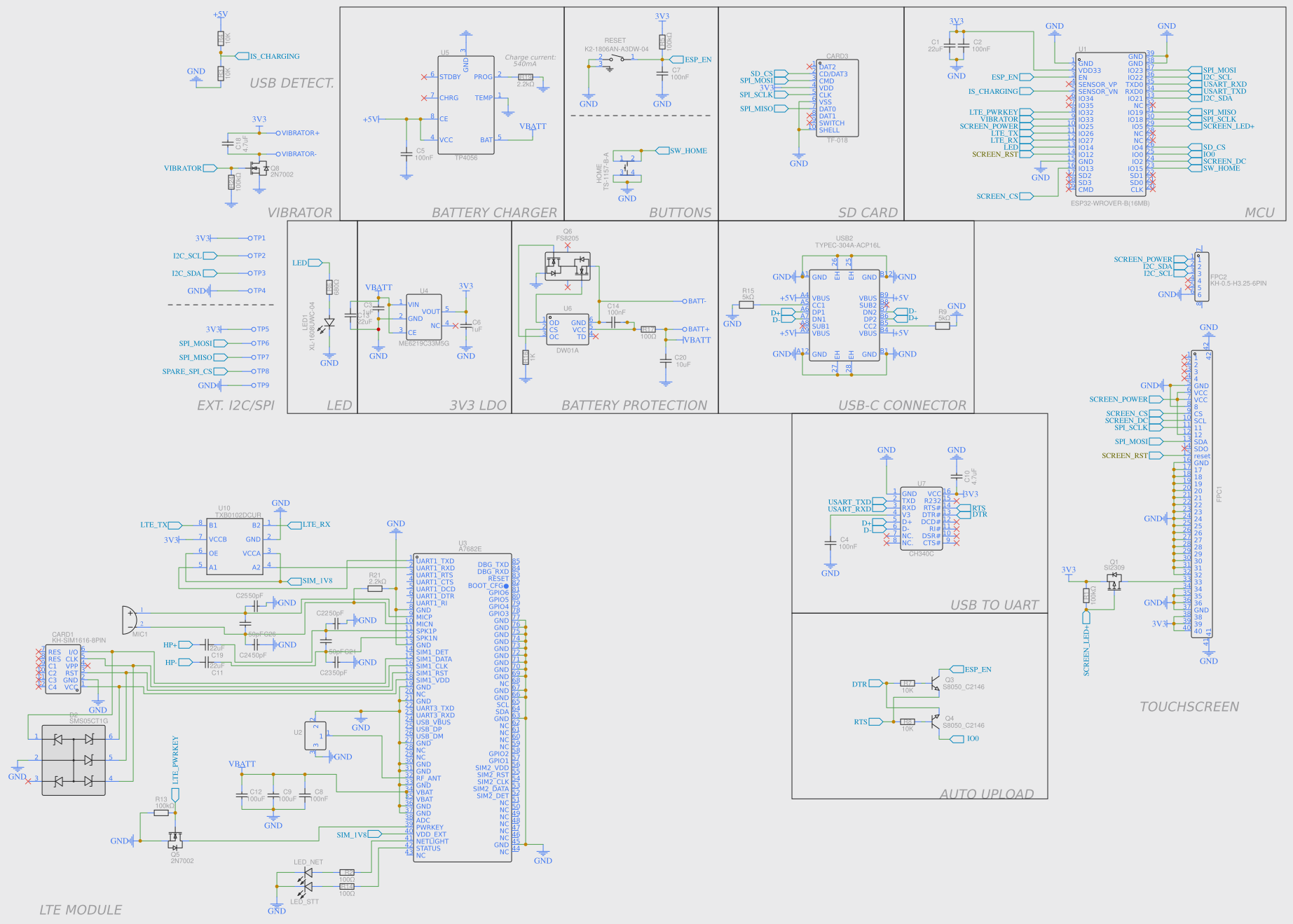The width and height of the screenshot is (1293, 924).
Task: Click the U2 antenna connector symbol
Action: point(316,736)
